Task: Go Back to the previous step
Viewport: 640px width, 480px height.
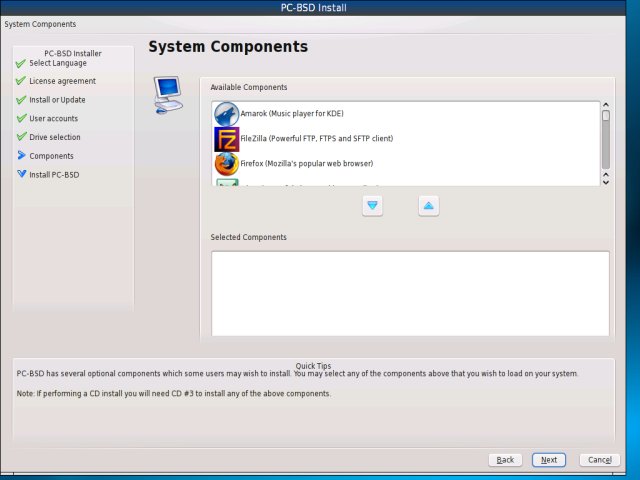Action: click(505, 460)
